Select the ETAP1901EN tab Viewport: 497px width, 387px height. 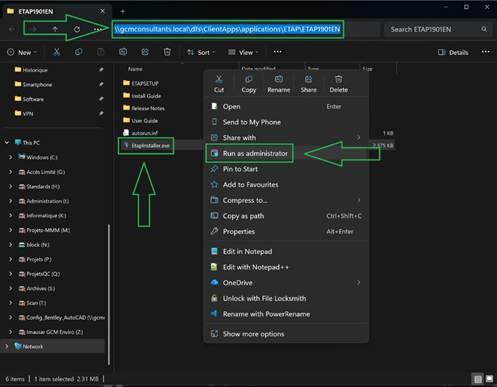pos(56,11)
